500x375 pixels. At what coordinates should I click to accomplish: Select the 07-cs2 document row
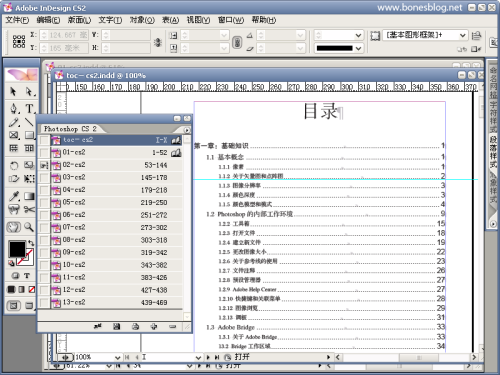(110, 228)
